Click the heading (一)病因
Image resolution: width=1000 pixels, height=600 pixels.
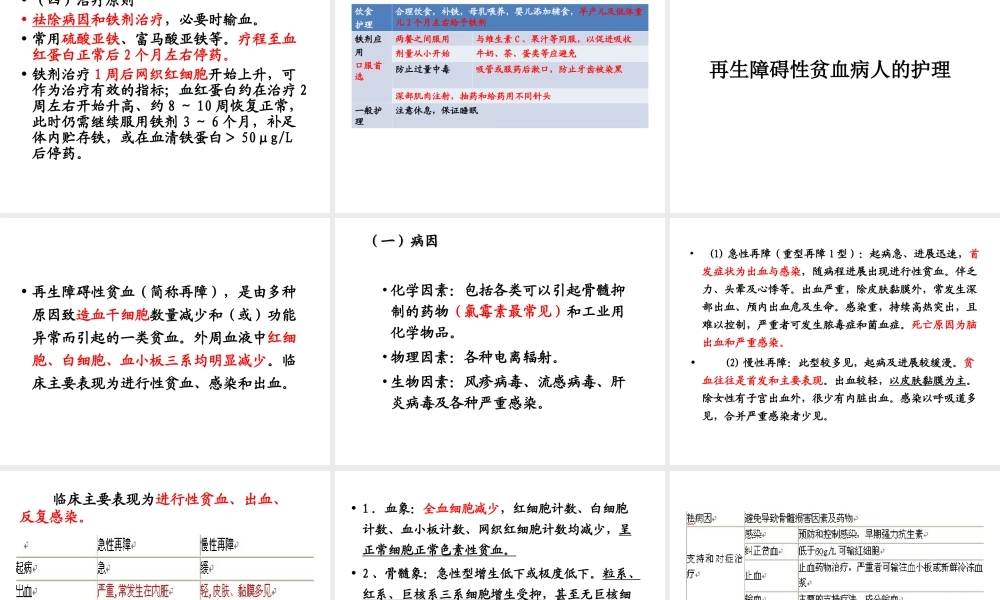404,241
